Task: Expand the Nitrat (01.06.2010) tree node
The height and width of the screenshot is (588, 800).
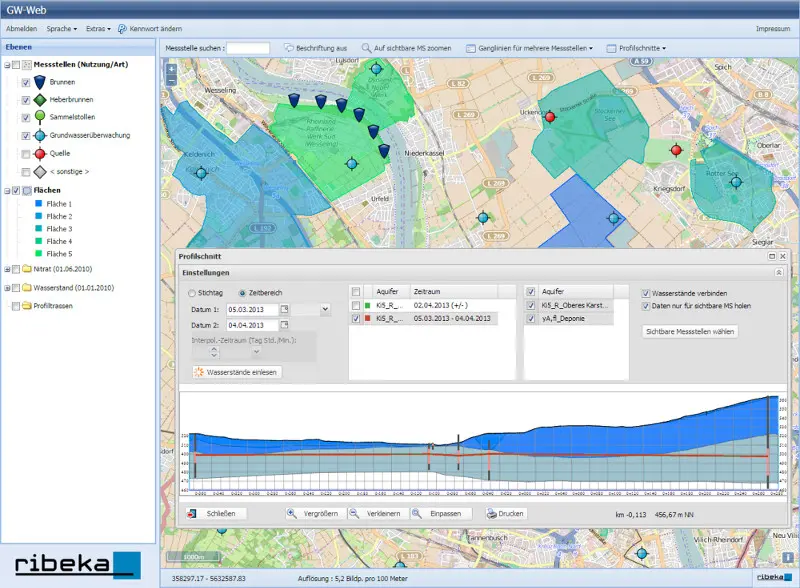Action: click(7, 269)
